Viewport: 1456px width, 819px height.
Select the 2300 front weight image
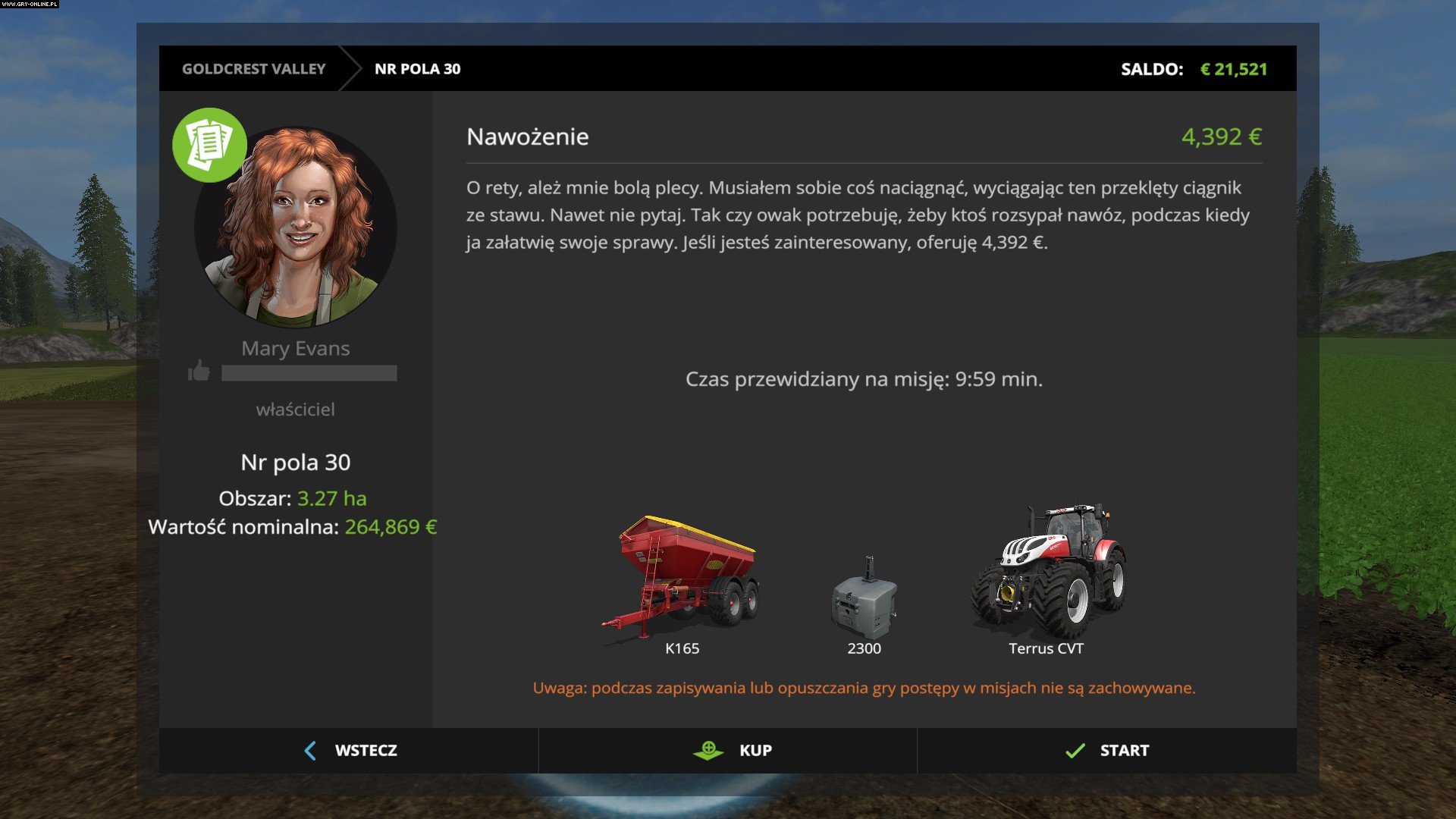864,597
